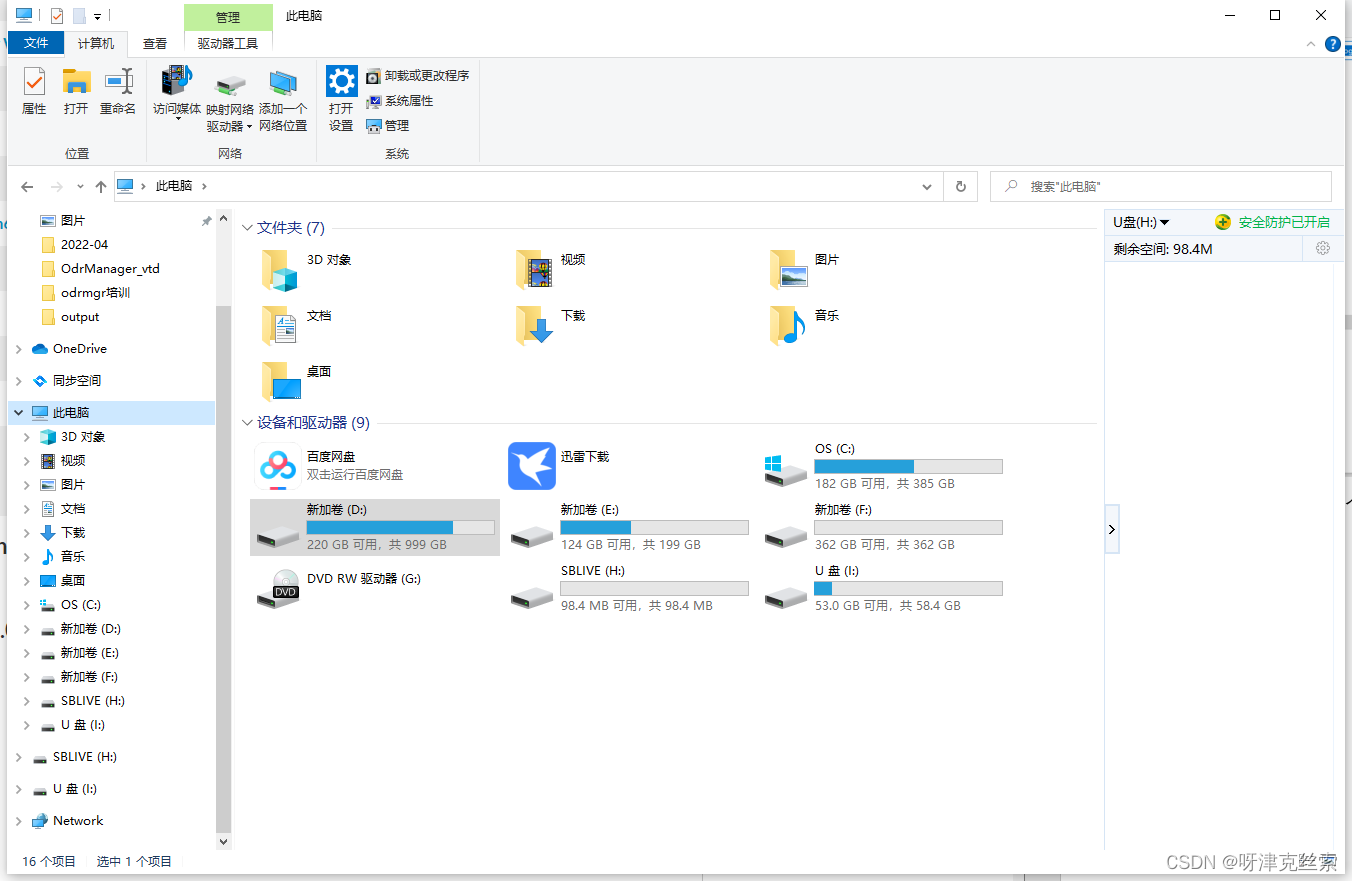Image resolution: width=1352 pixels, height=881 pixels.
Task: Click the 打开设置 (Open Settings) gear icon
Action: 342,100
